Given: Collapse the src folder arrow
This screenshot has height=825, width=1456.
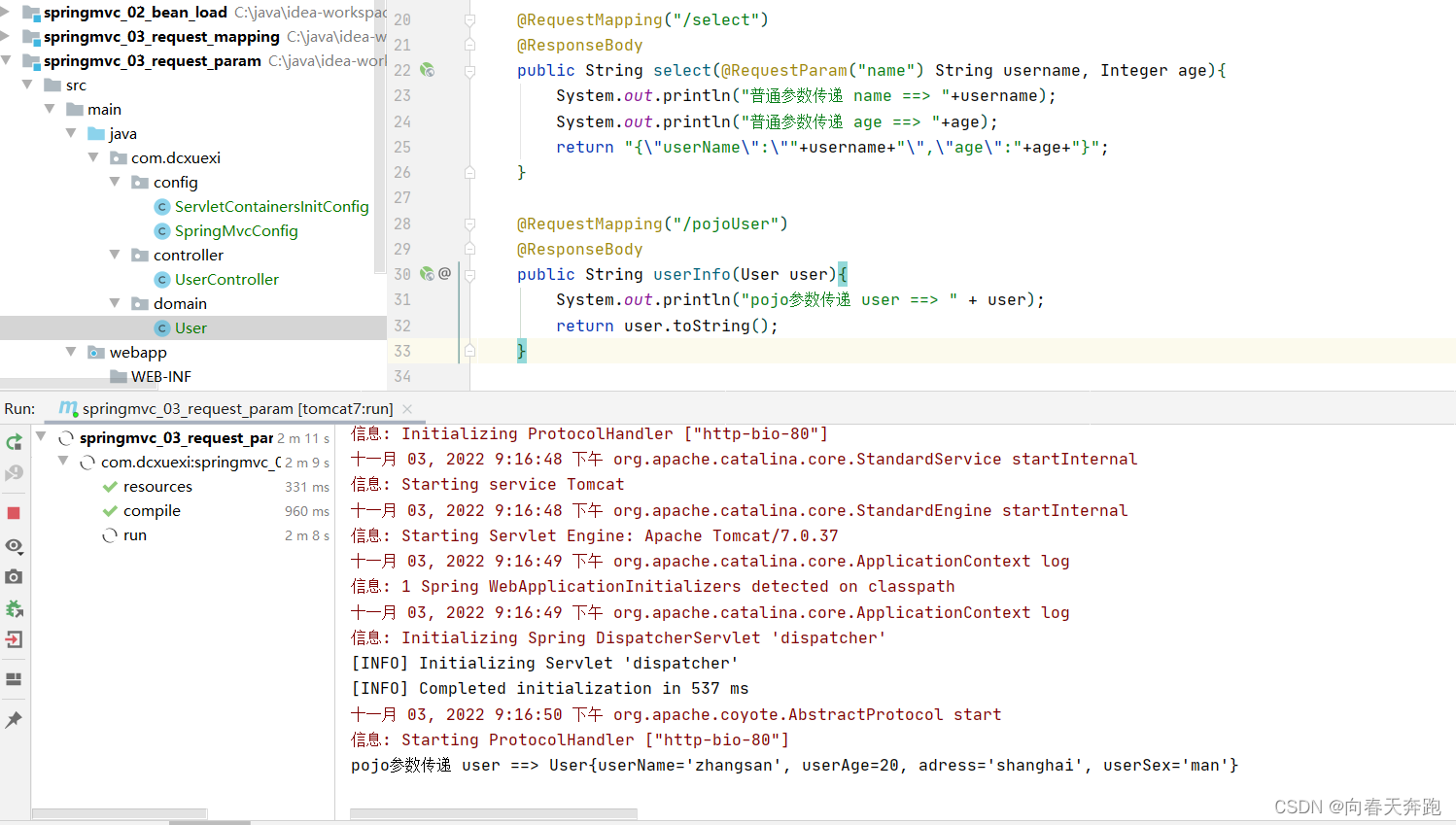Looking at the screenshot, I should (x=27, y=85).
